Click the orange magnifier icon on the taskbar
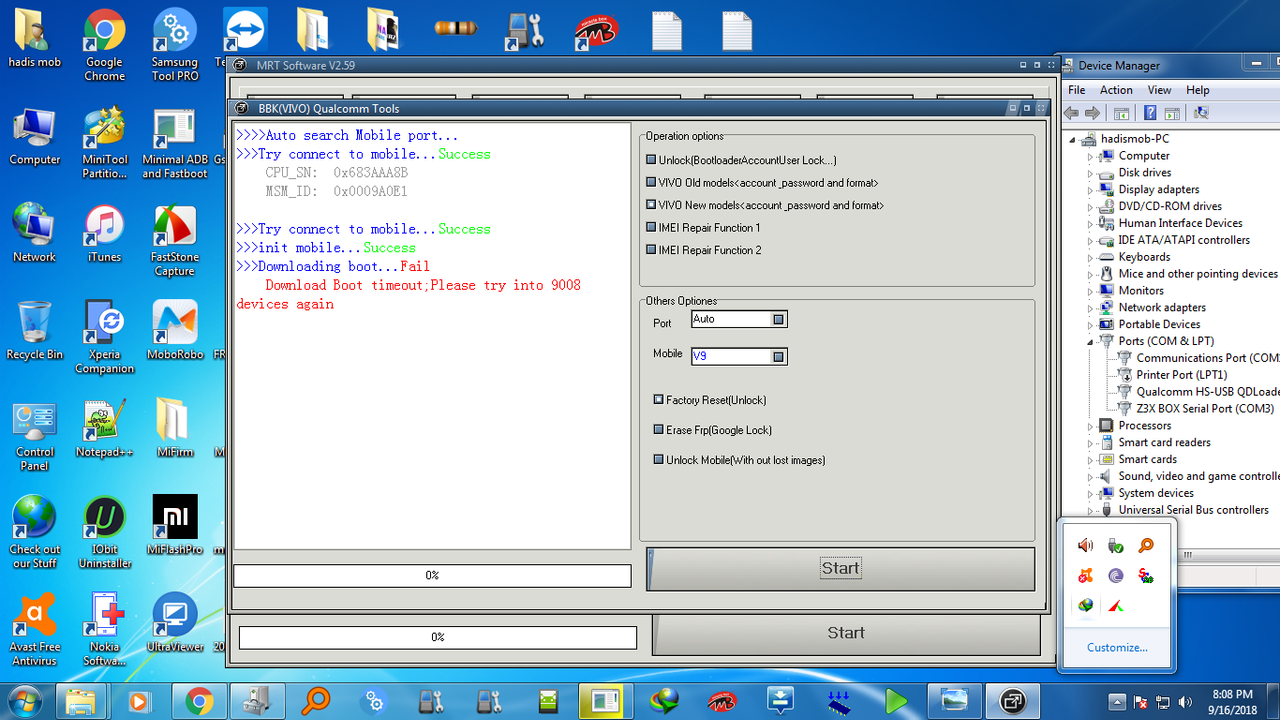This screenshot has width=1280, height=720. point(316,701)
